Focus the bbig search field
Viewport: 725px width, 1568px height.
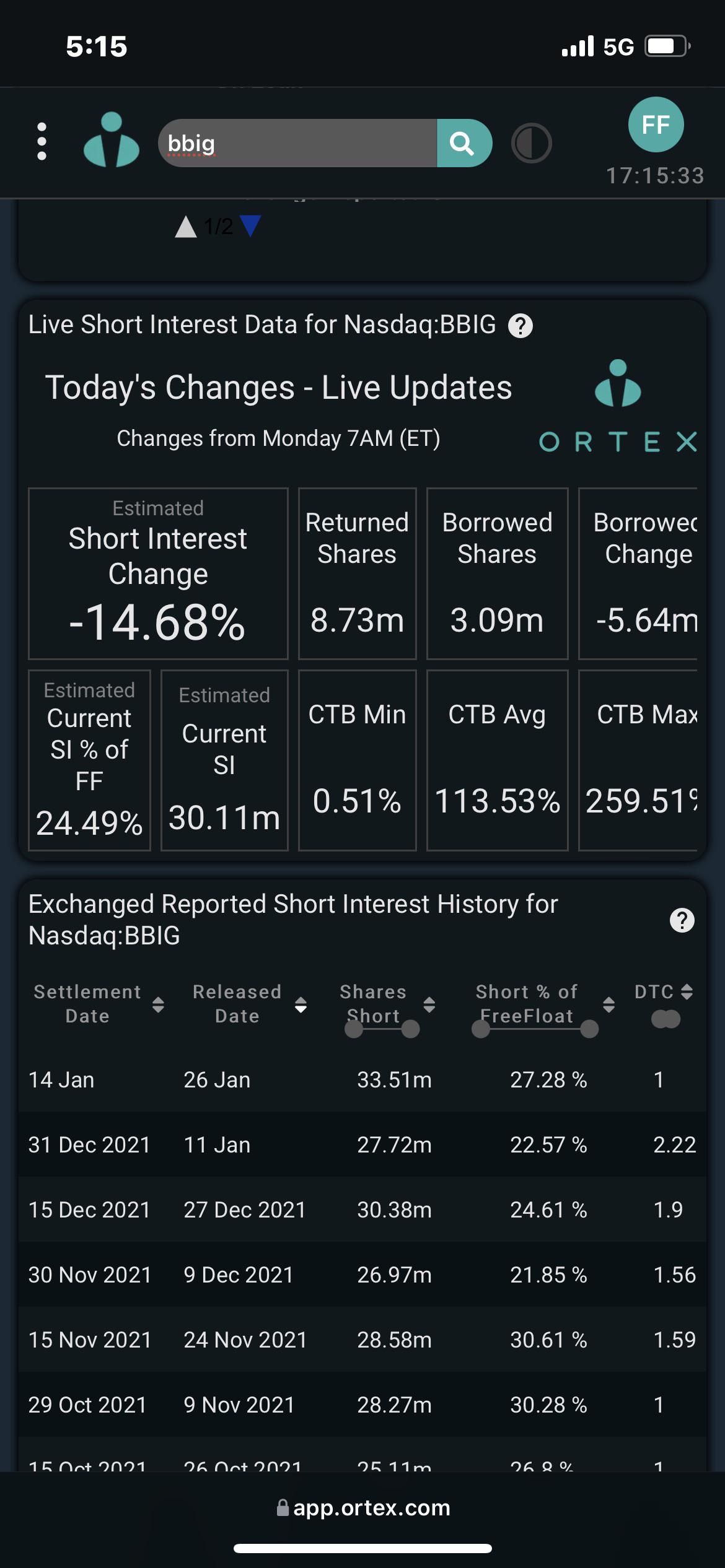coord(298,143)
